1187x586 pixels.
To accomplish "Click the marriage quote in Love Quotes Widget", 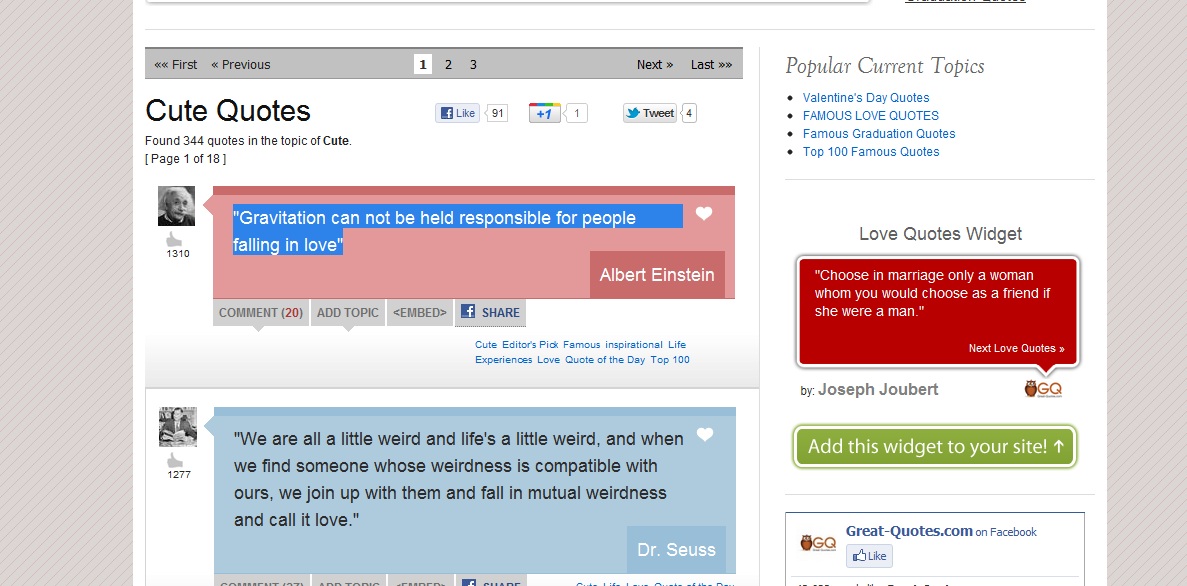I will pos(933,293).
